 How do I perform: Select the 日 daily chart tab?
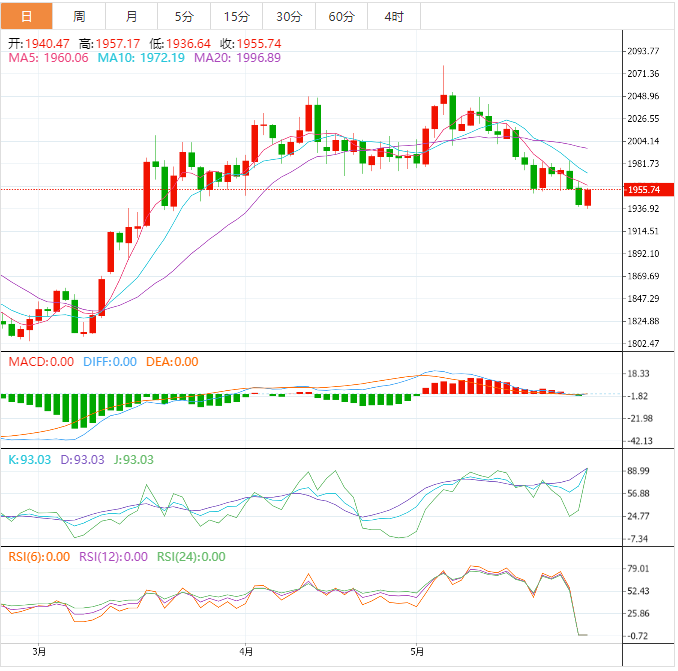[x=27, y=17]
